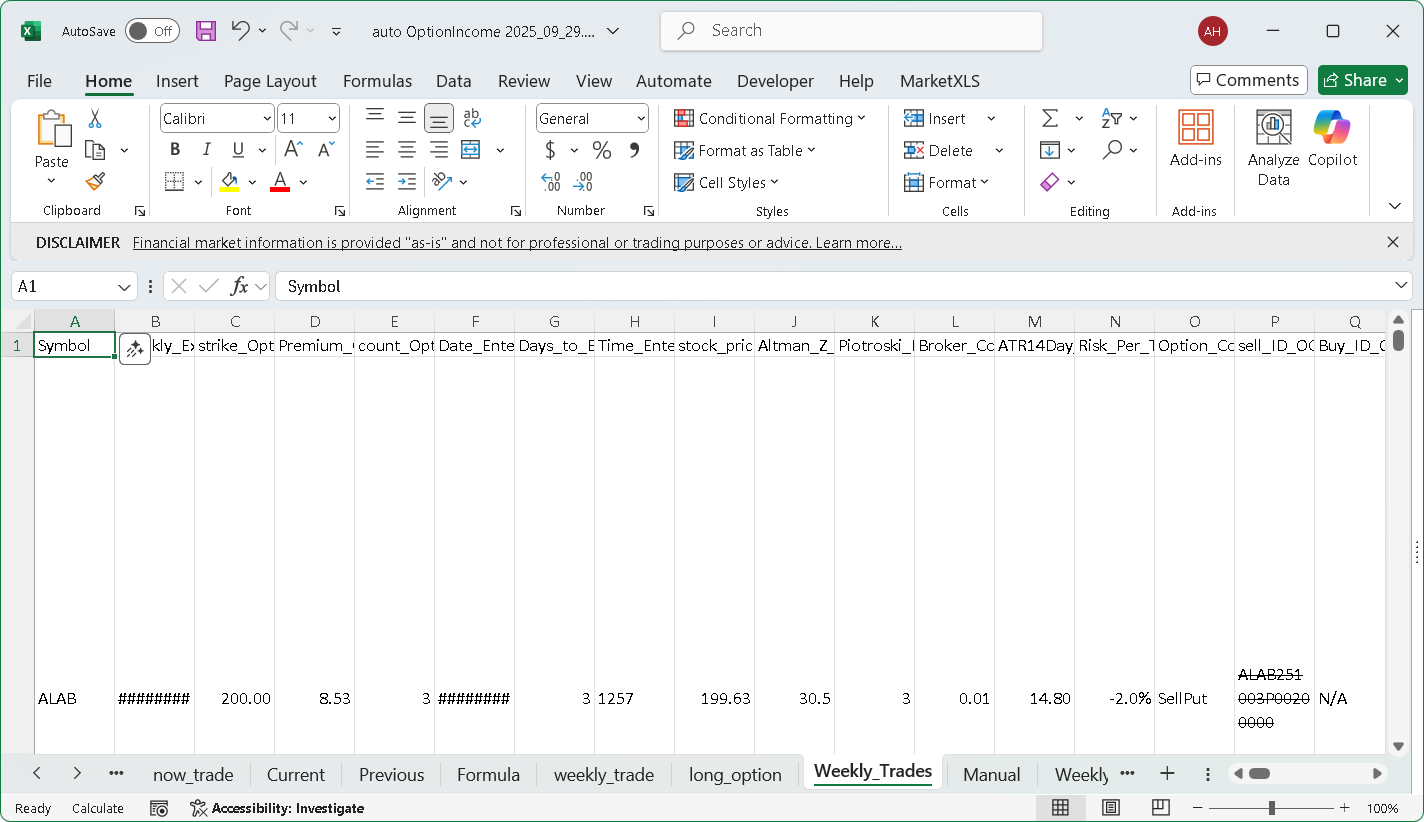Open Analyze Data pane
Viewport: 1424px width, 822px height.
[1273, 146]
